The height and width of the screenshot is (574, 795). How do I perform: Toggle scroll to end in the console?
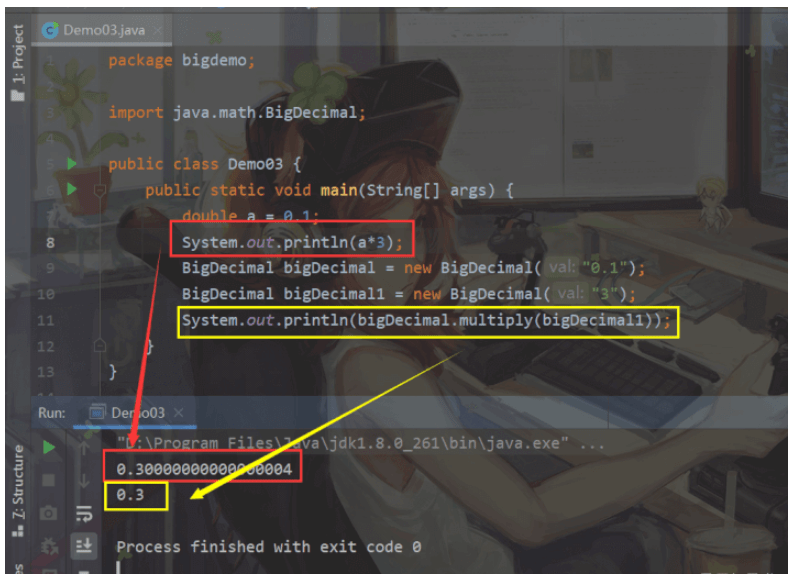click(84, 546)
